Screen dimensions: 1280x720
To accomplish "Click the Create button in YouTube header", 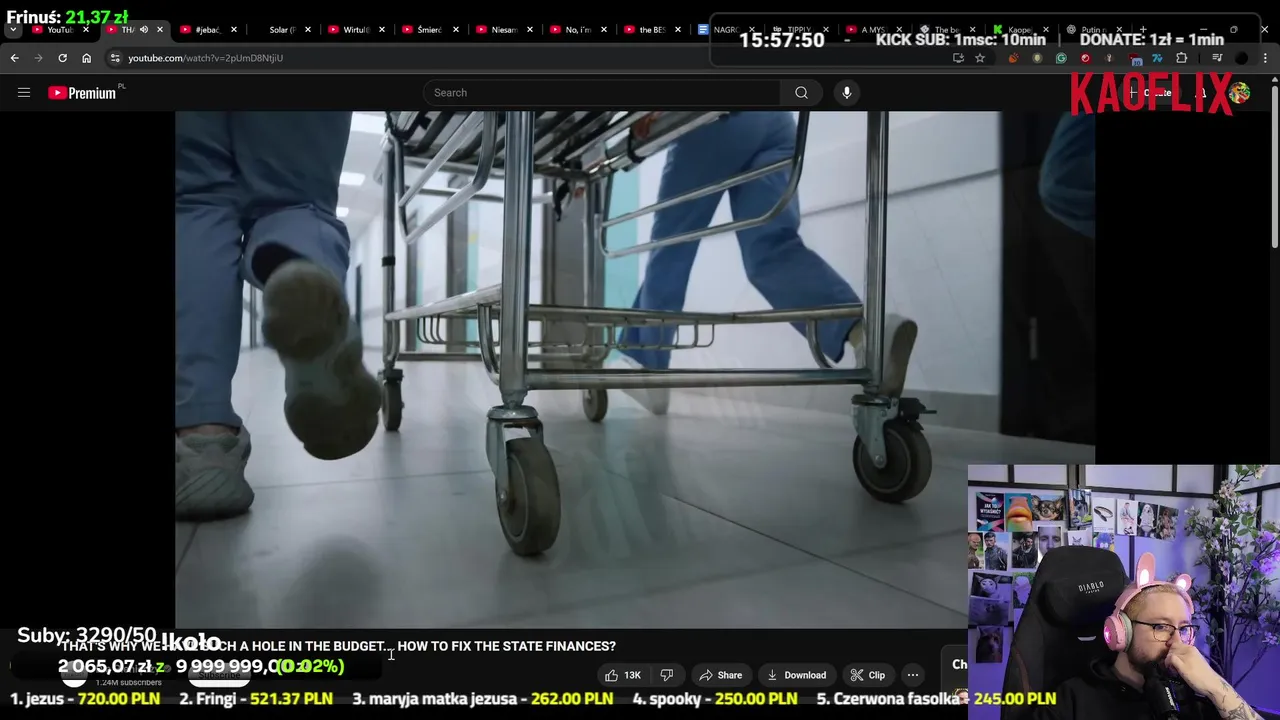I will (x=1150, y=93).
